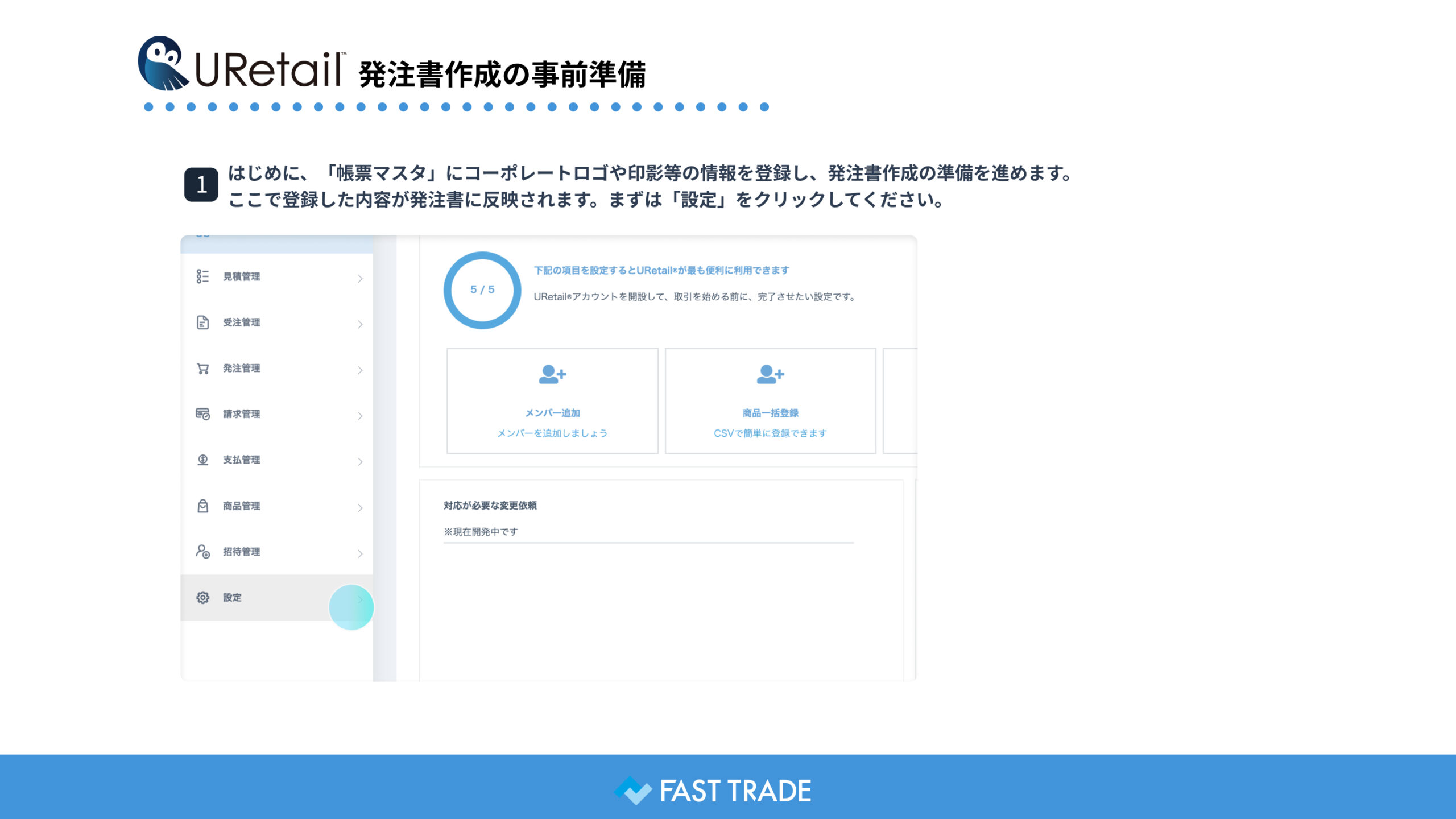Expand the 請求管理 chevron arrow
Image resolution: width=1456 pixels, height=819 pixels.
(360, 416)
